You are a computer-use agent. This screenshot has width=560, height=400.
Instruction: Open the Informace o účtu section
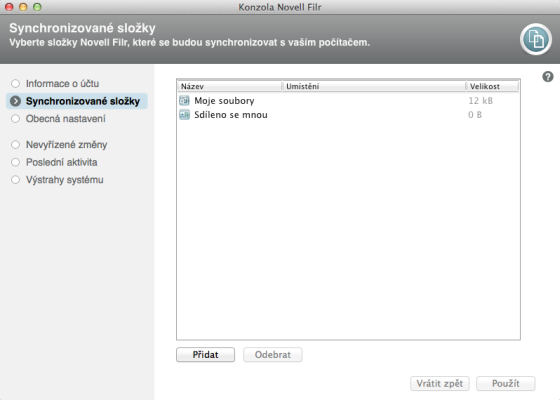coord(62,84)
